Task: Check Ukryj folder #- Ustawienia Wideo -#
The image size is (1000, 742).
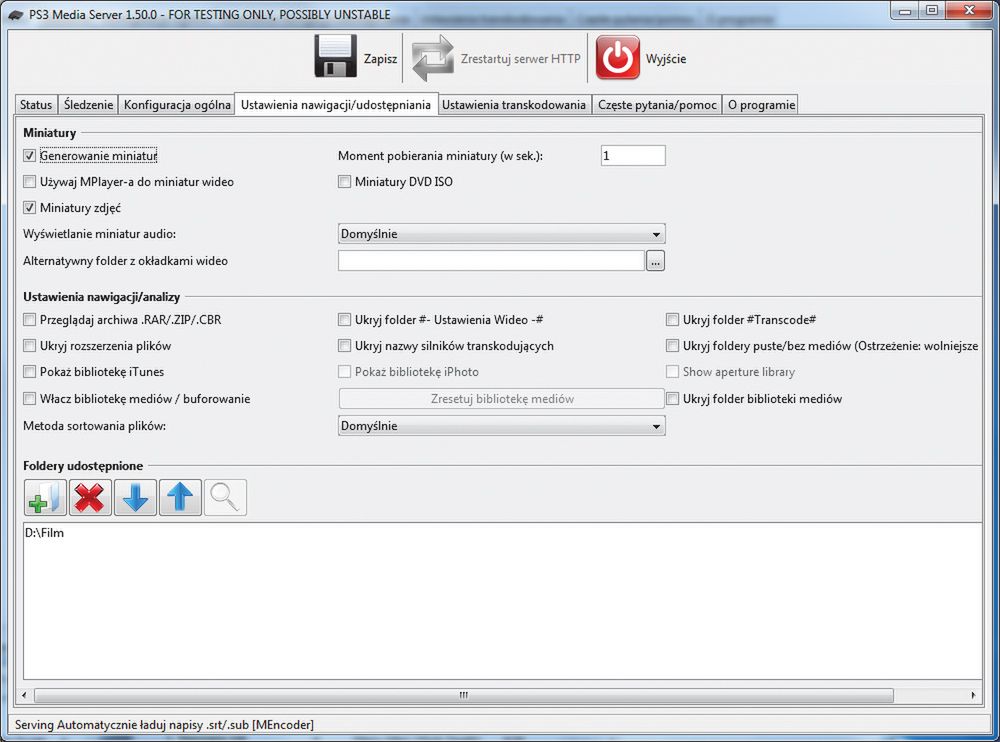Action: (x=344, y=320)
